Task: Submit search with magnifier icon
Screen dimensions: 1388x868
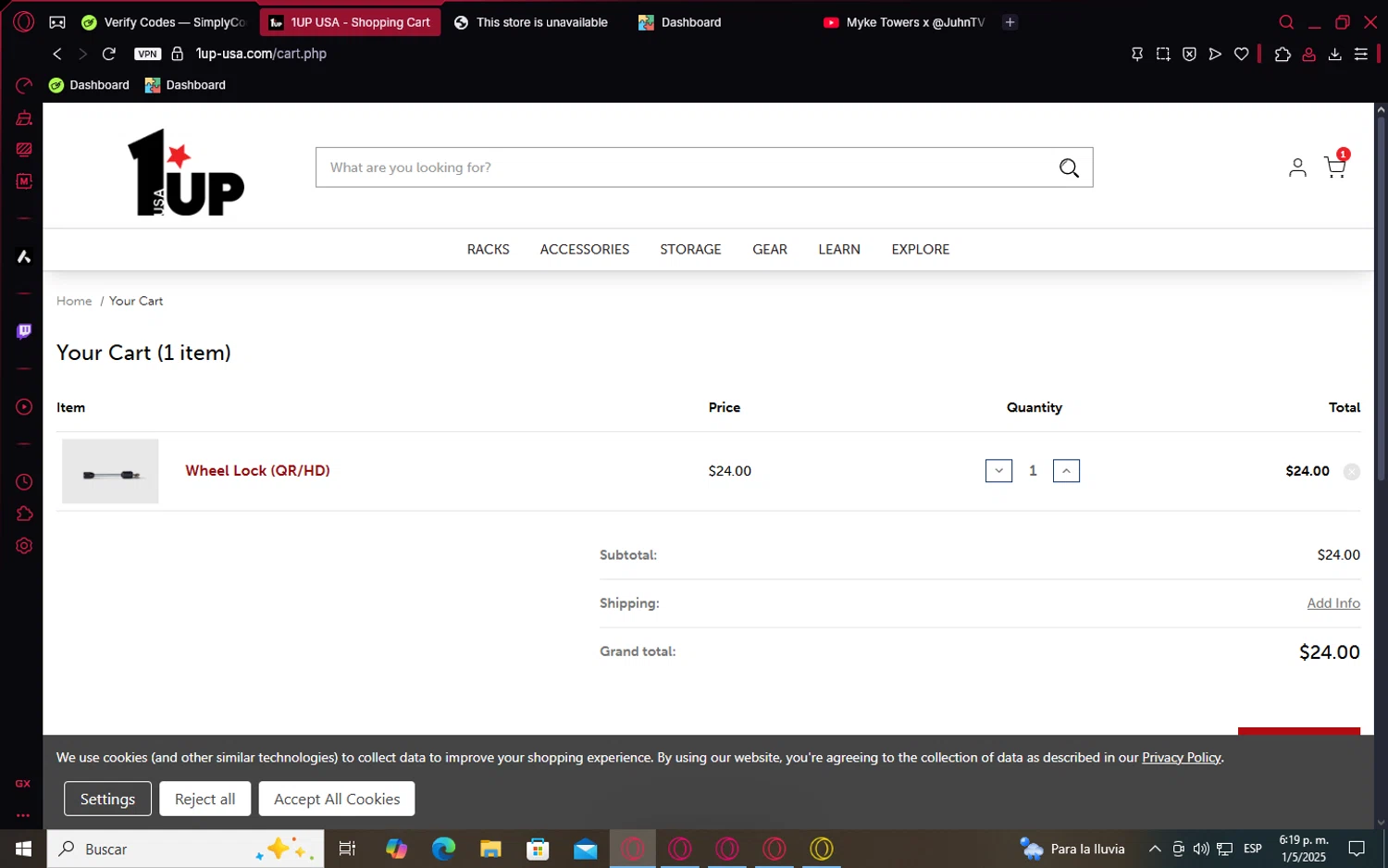Action: click(1069, 167)
